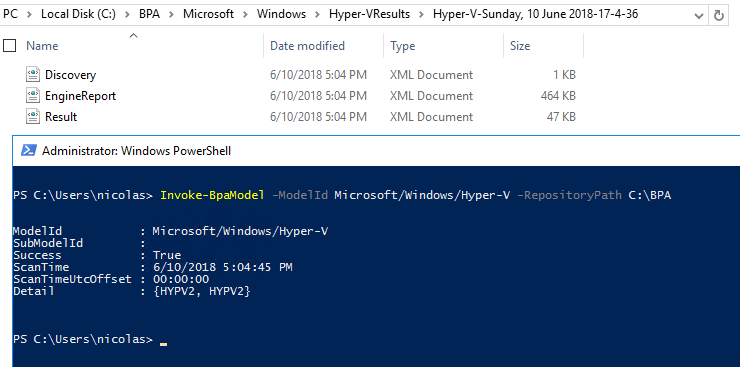Expand the chevron after Hyper-VResults breadcrumb
Viewport: 740px width, 367px height.
(x=421, y=15)
